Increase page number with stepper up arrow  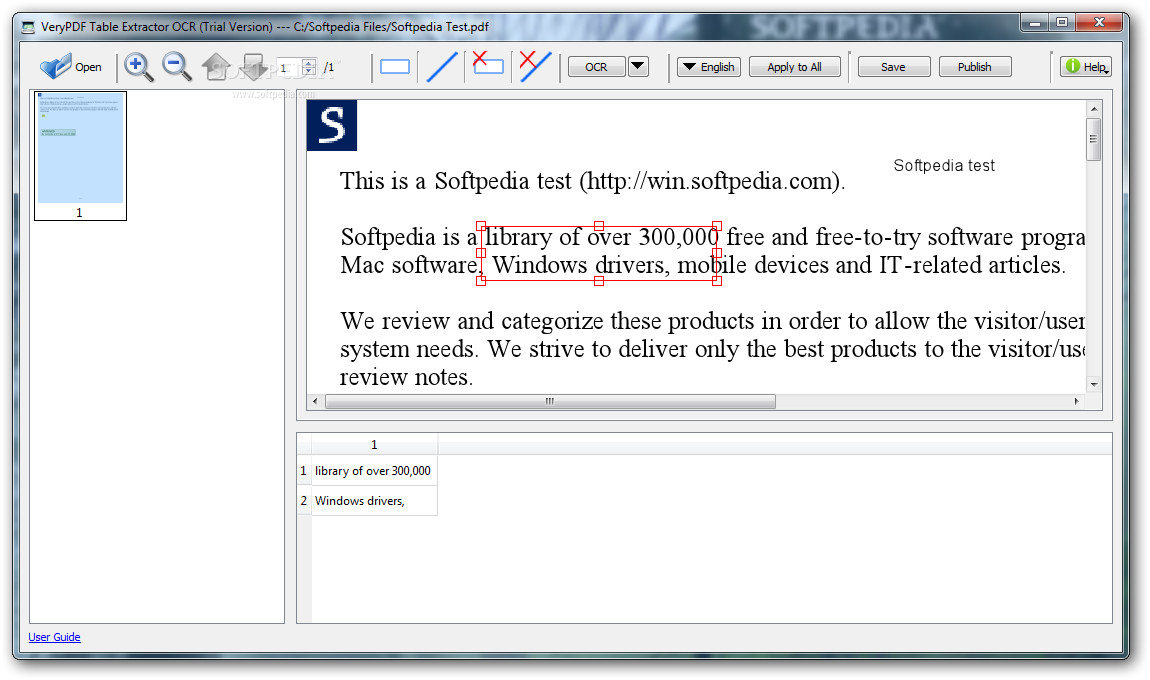click(x=310, y=63)
